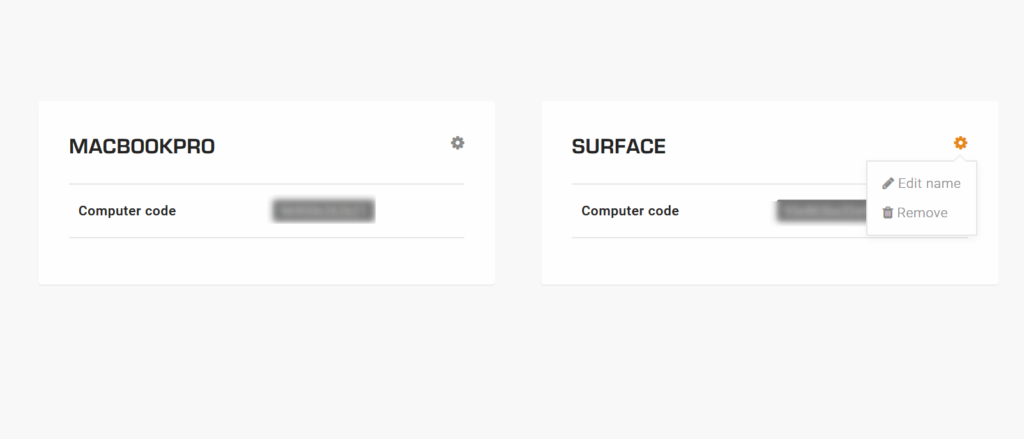
Task: Choose Edit name from the gear menu
Action: point(928,183)
